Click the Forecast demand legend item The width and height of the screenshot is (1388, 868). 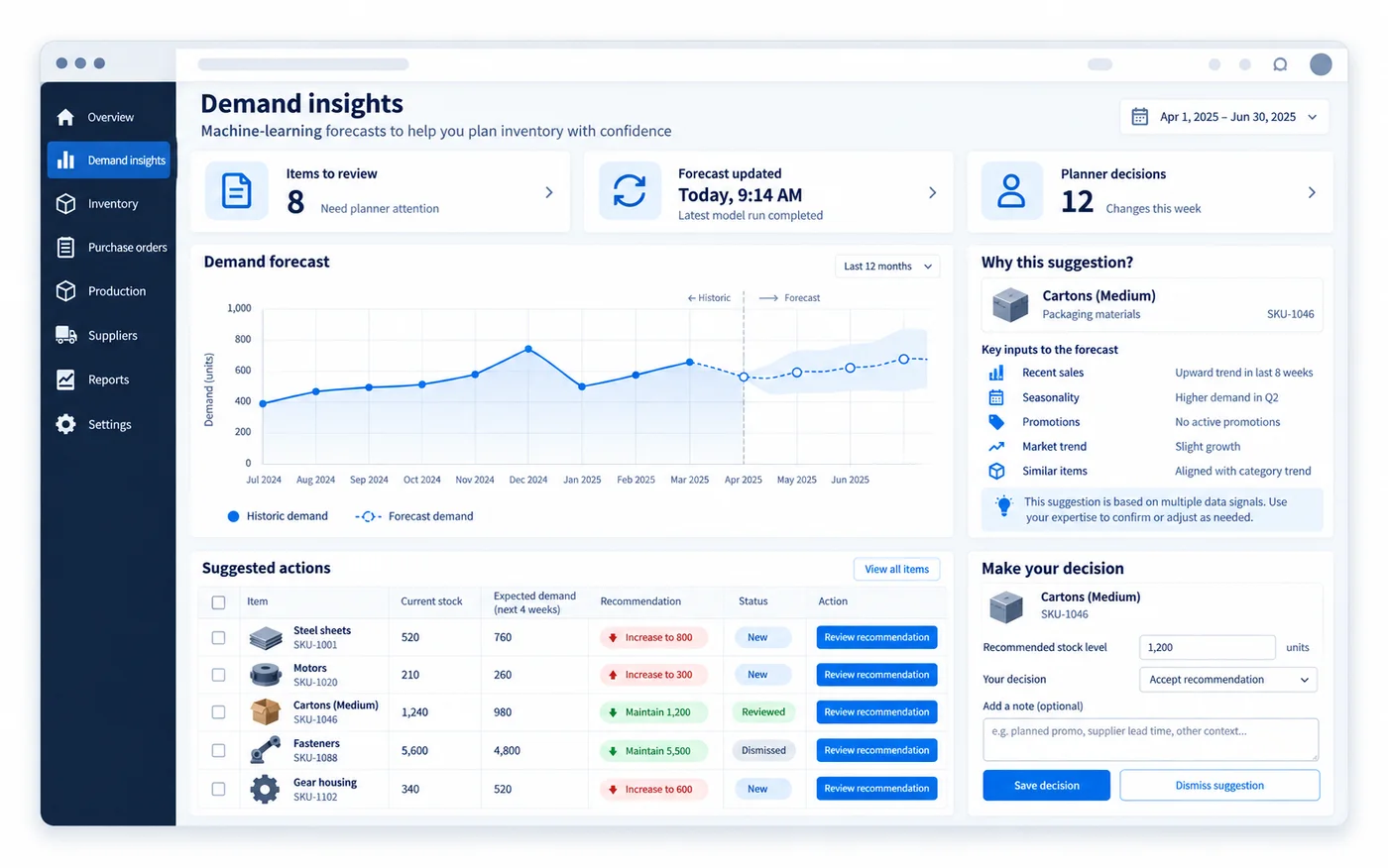tap(414, 516)
